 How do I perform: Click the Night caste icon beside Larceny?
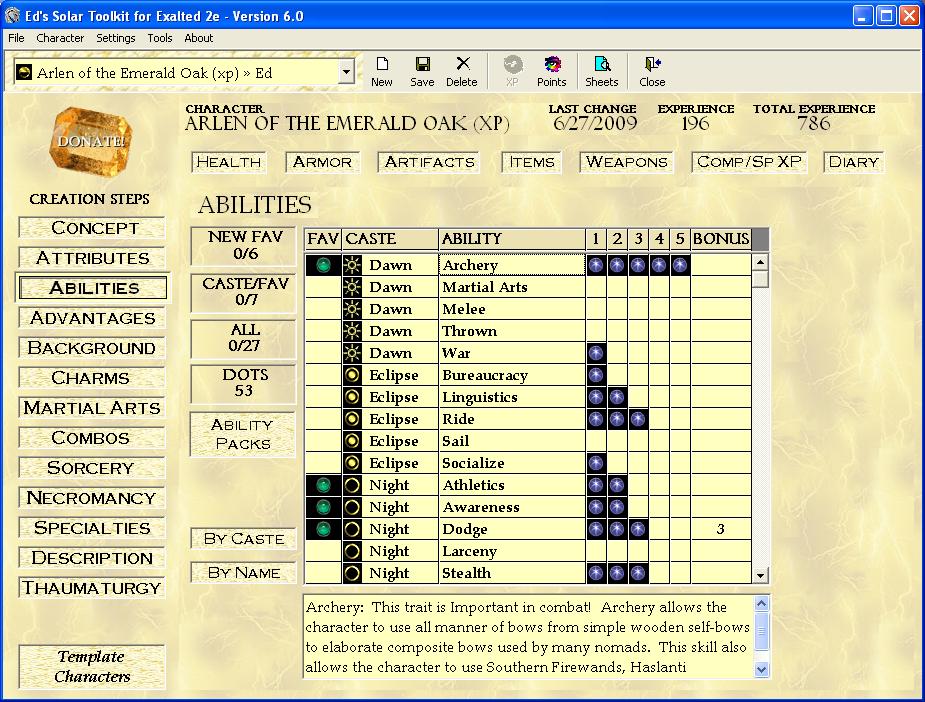pyautogui.click(x=352, y=551)
